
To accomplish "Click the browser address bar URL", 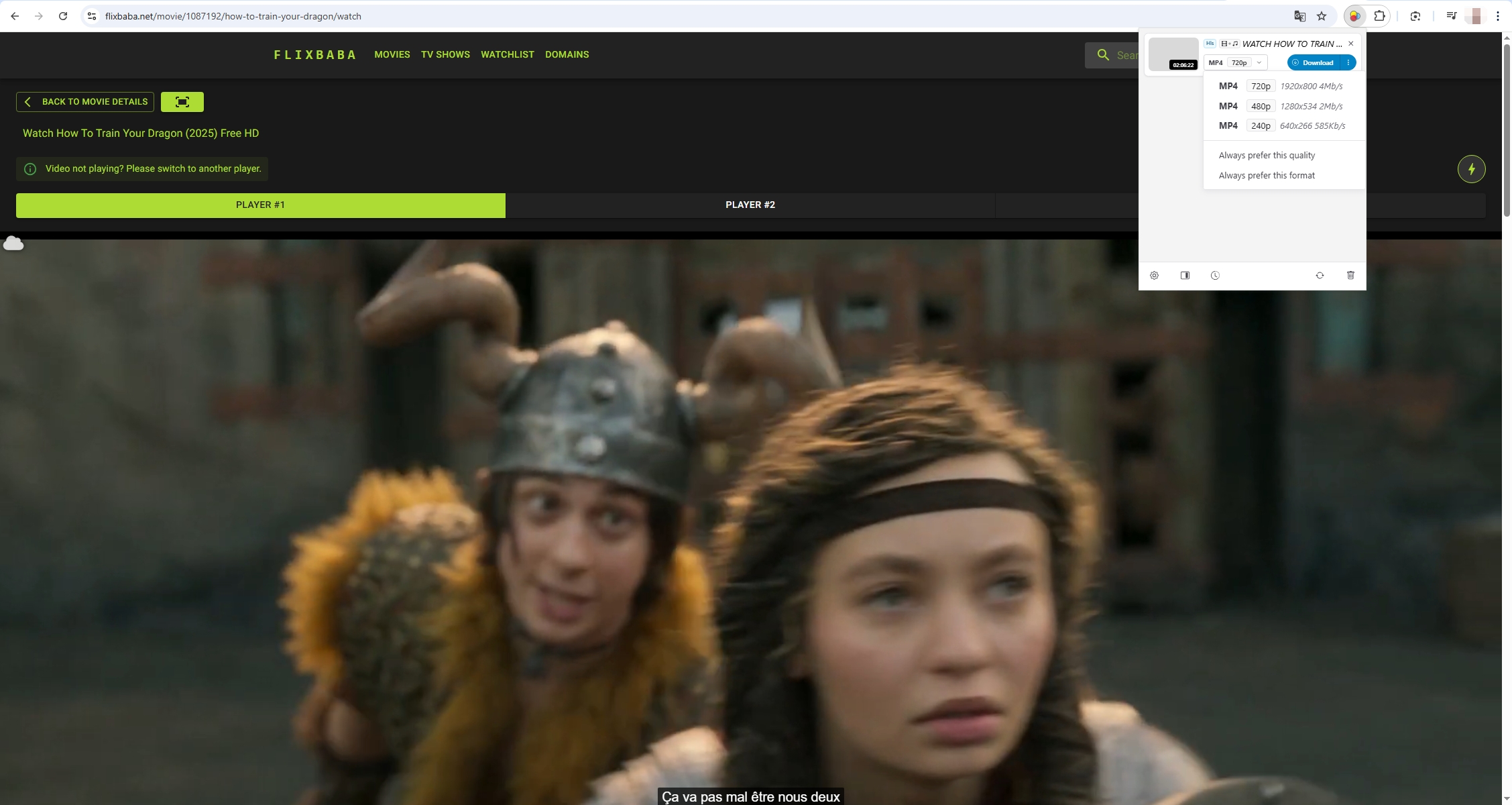I will pyautogui.click(x=233, y=16).
